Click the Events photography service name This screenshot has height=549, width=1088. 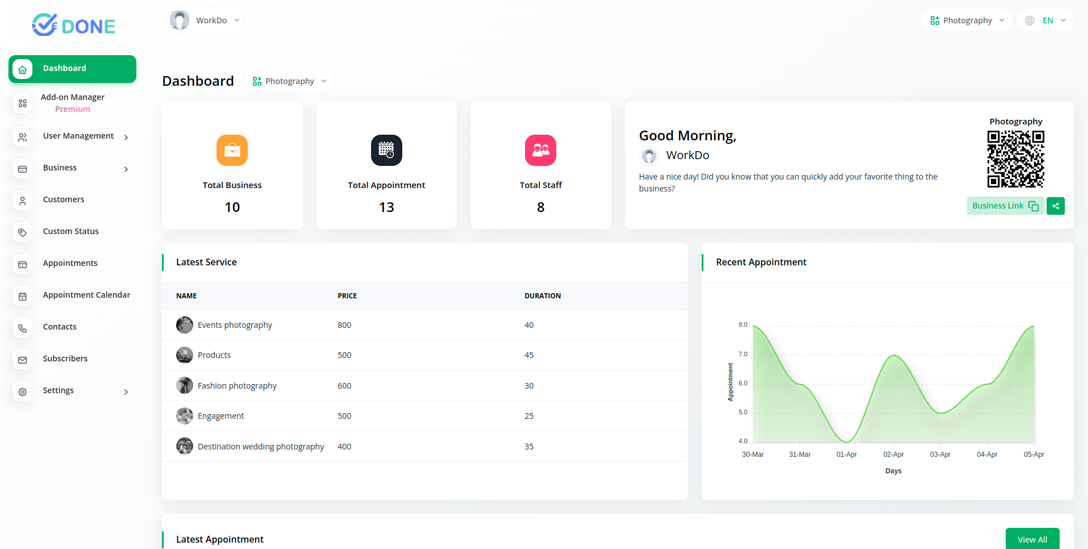coord(235,325)
